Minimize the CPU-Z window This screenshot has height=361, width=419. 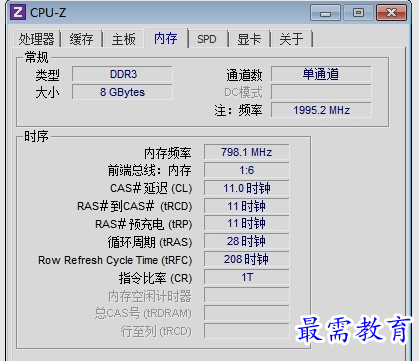coord(325,13)
